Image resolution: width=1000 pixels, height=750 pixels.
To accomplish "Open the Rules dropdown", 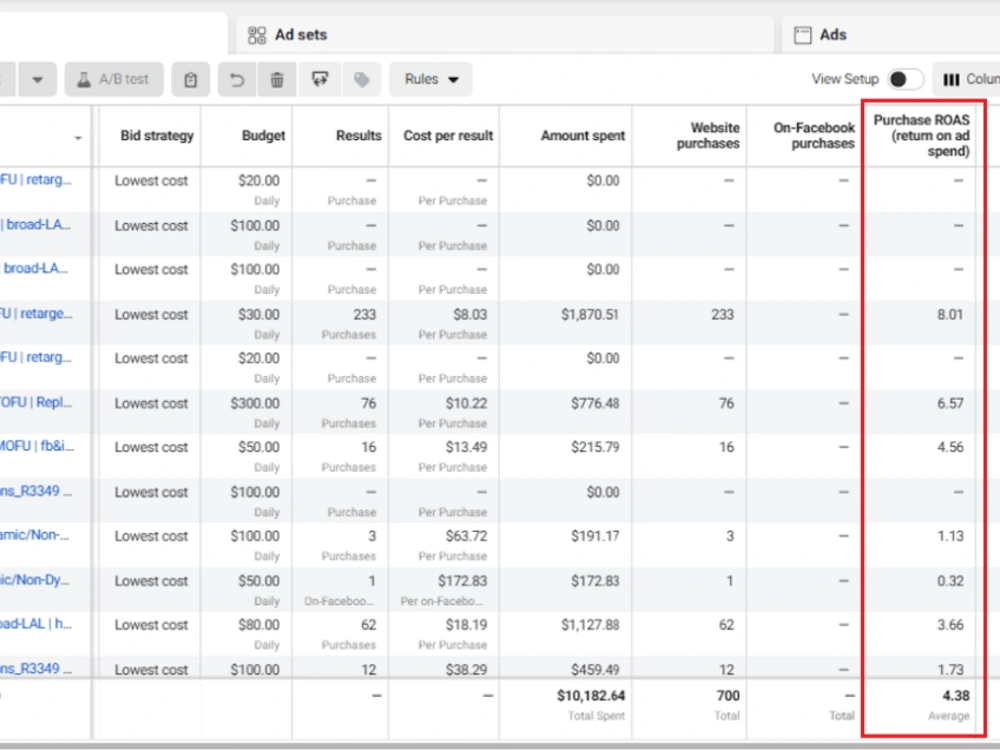I will [430, 79].
